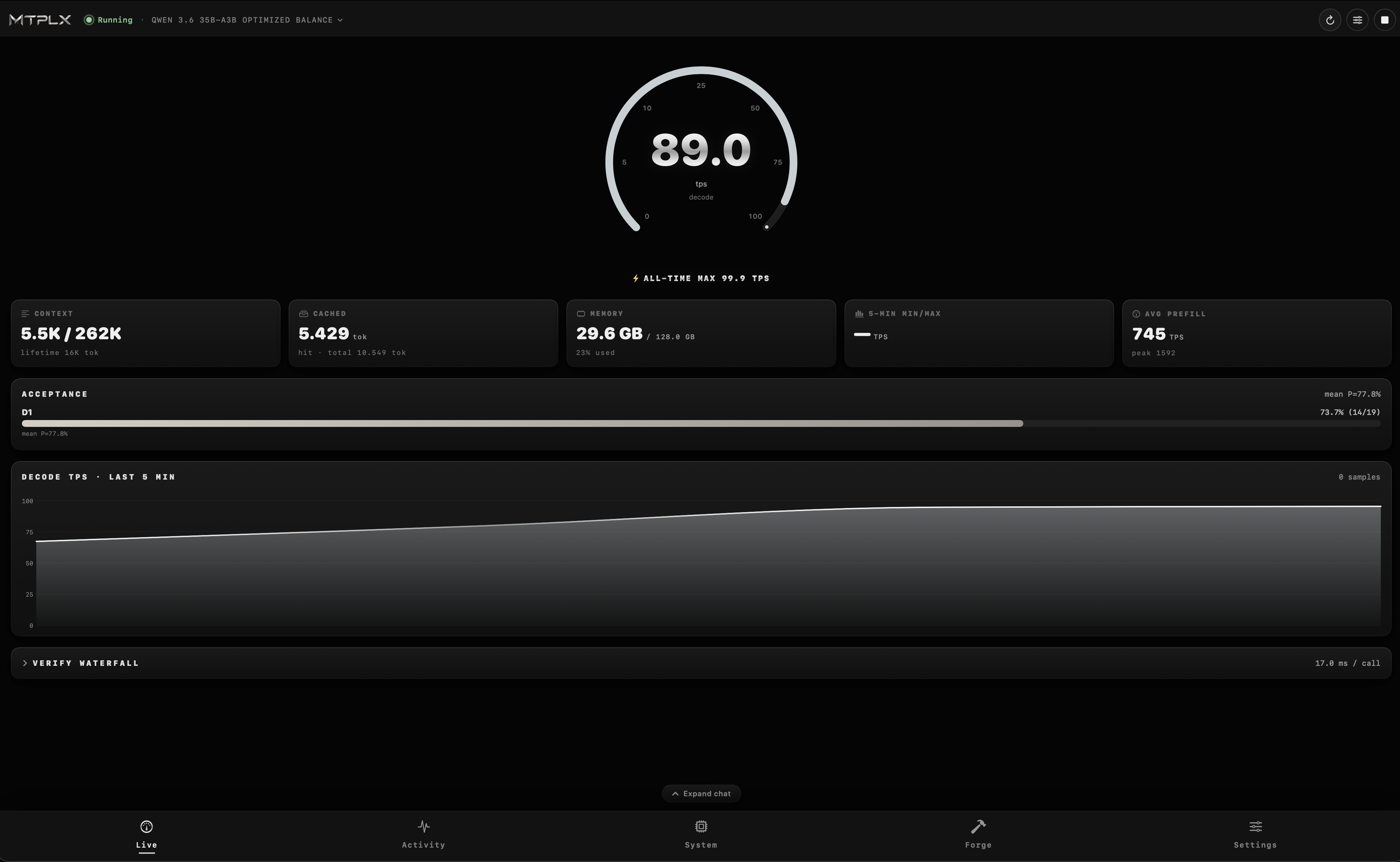Click the Forge hammer icon
1400x862 pixels.
[x=978, y=826]
